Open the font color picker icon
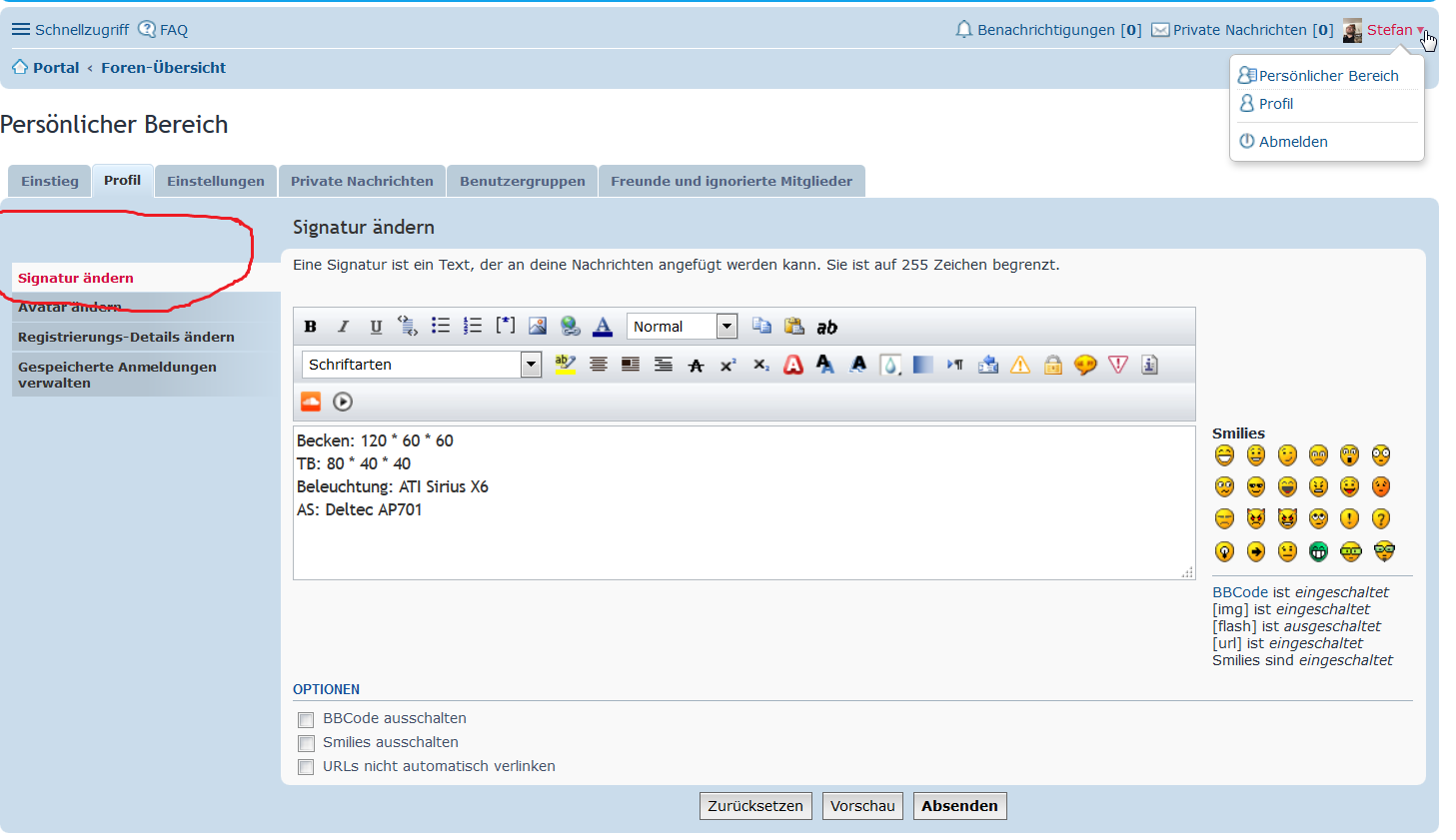 coord(603,327)
